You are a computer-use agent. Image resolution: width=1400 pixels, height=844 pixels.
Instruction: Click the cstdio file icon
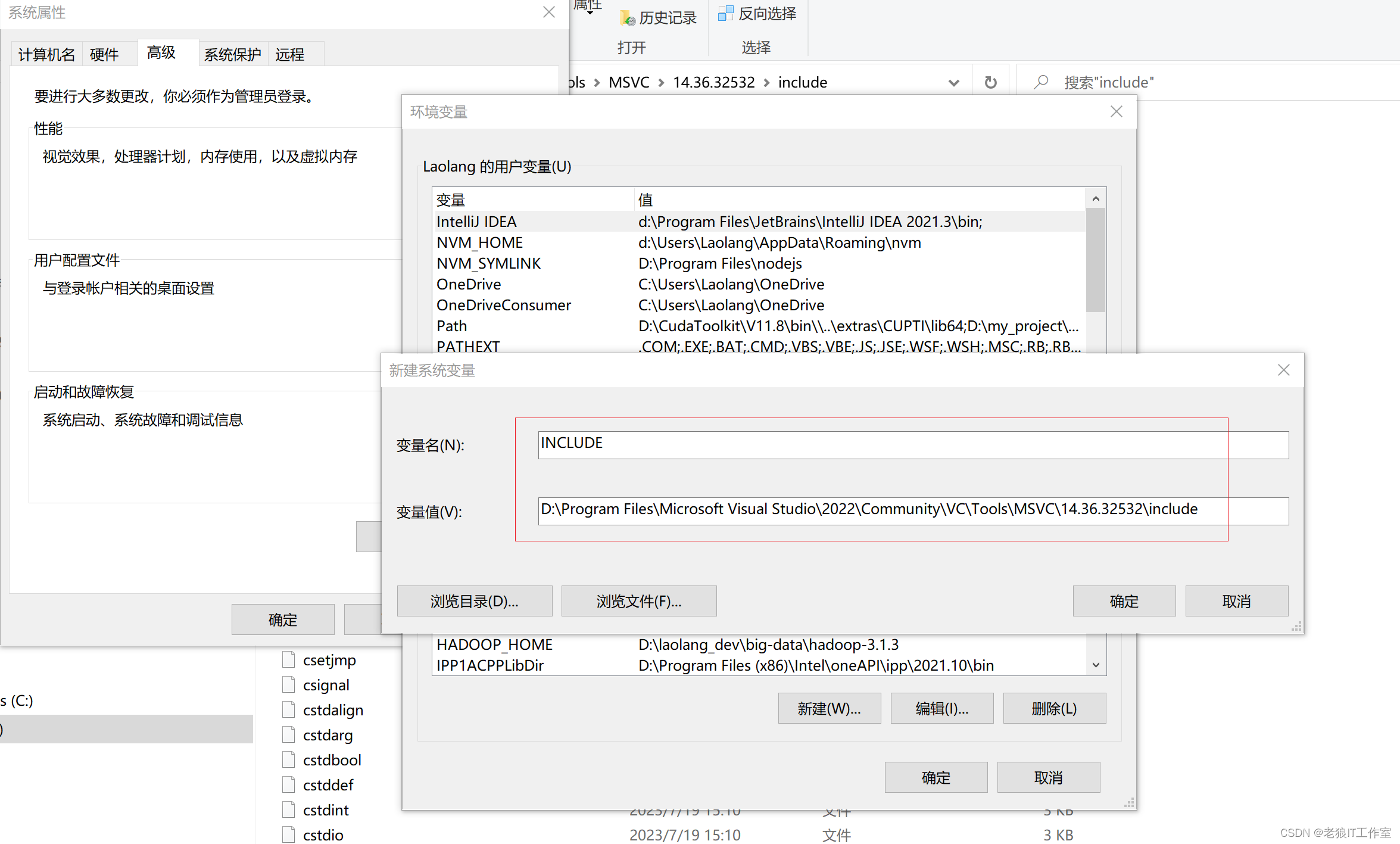(289, 835)
